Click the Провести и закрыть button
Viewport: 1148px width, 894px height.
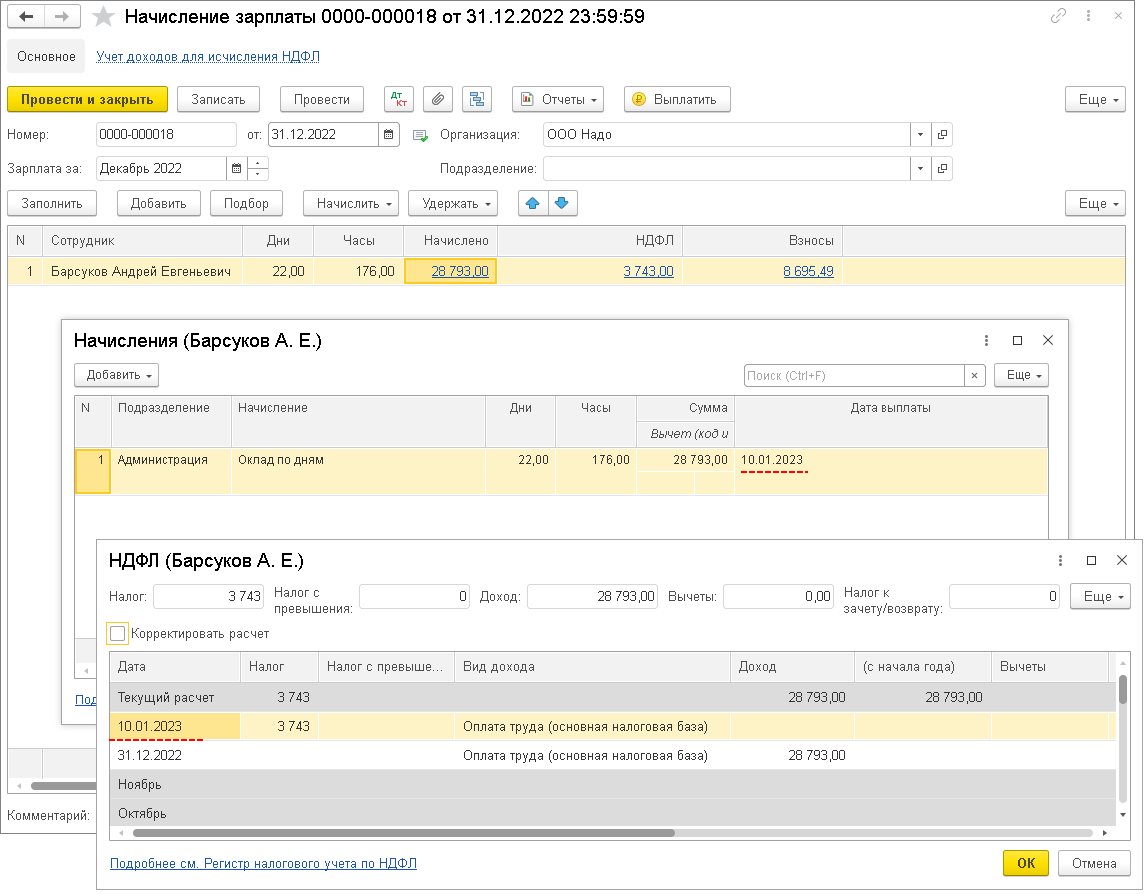tap(87, 100)
